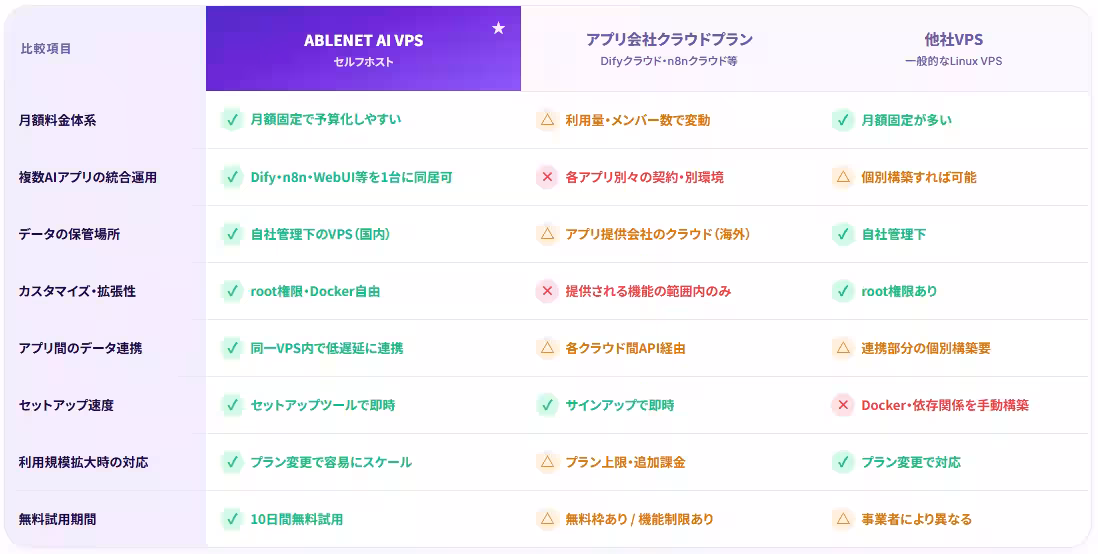This screenshot has width=1098, height=554.
Task: Click the red X beside Docker・依存関係を手動構築
Action: (842, 405)
